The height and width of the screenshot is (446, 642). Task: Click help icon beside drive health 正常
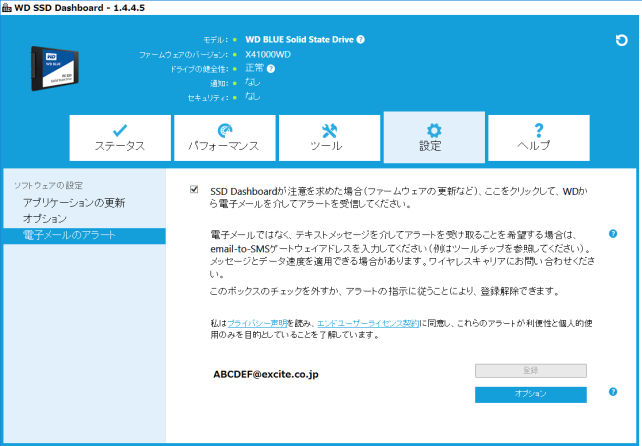tap(271, 69)
